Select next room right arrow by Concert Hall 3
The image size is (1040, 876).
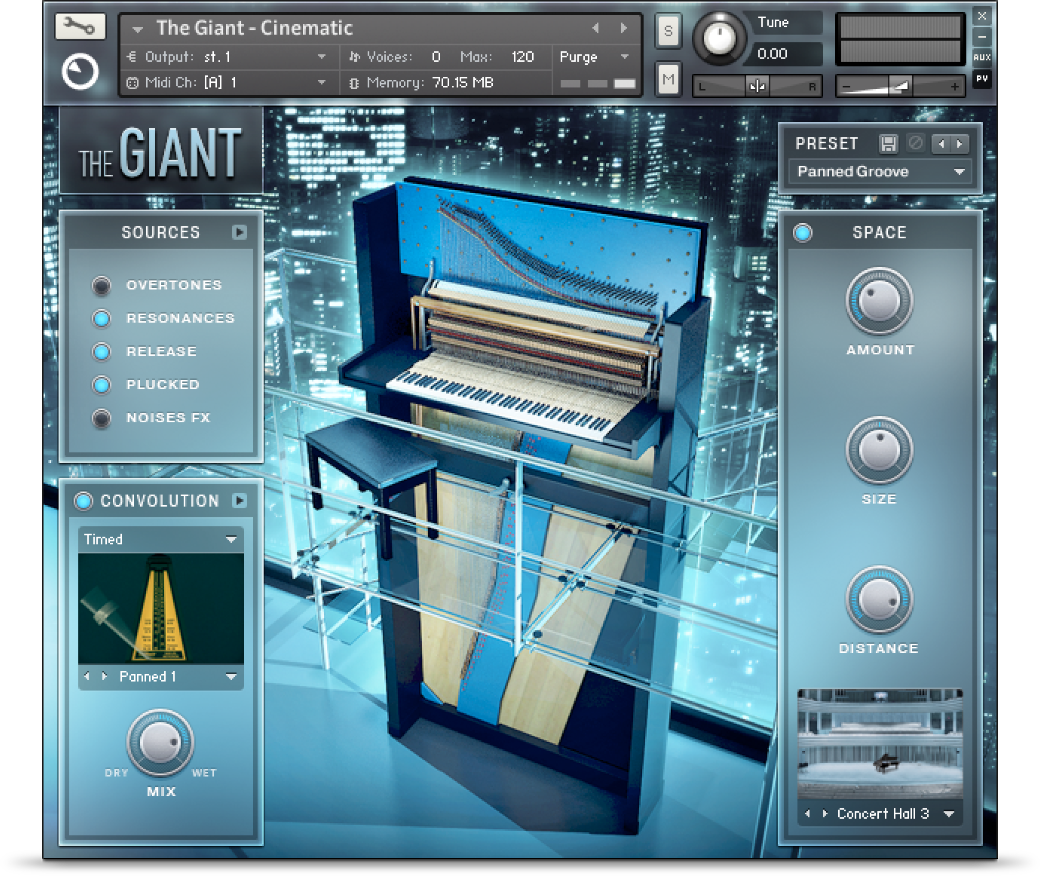click(x=824, y=814)
